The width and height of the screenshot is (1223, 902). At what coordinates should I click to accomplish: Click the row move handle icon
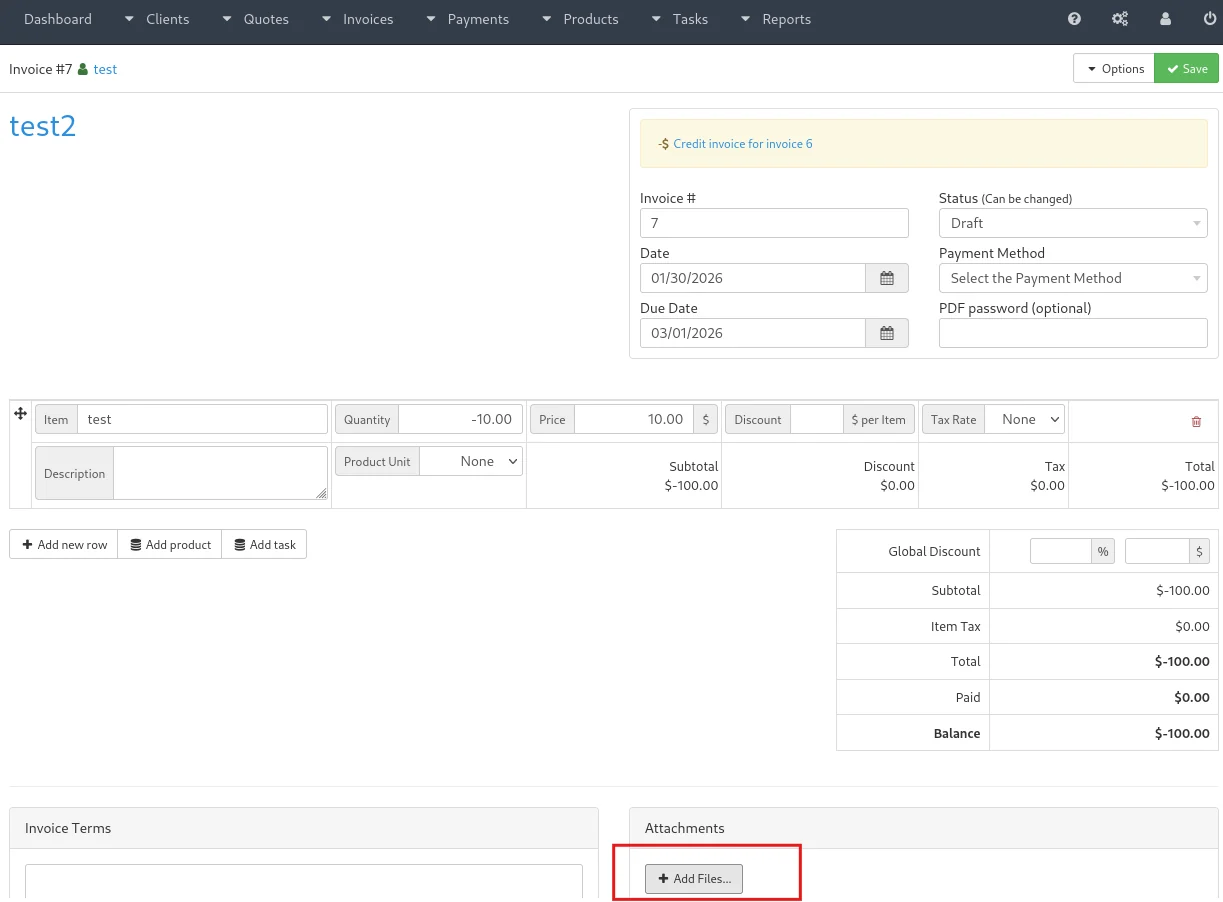coord(20,413)
